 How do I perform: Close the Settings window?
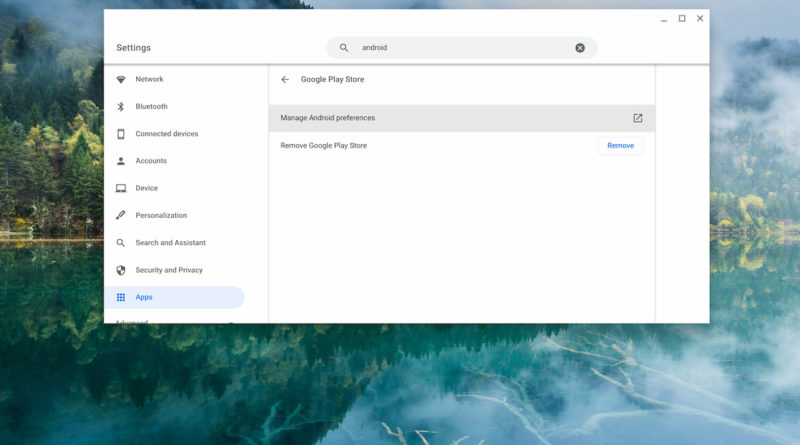[x=700, y=19]
